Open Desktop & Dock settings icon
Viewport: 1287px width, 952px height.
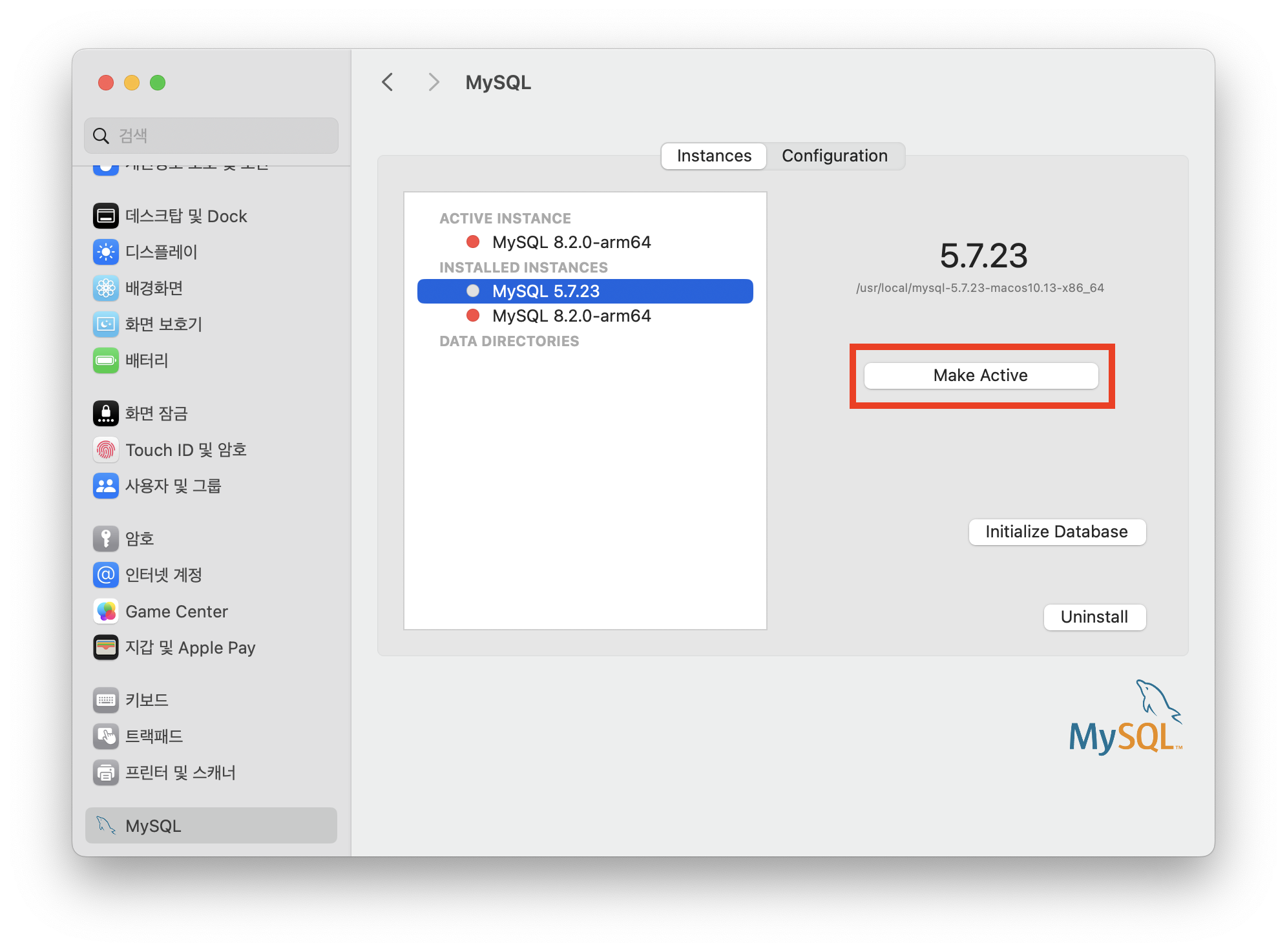(106, 216)
